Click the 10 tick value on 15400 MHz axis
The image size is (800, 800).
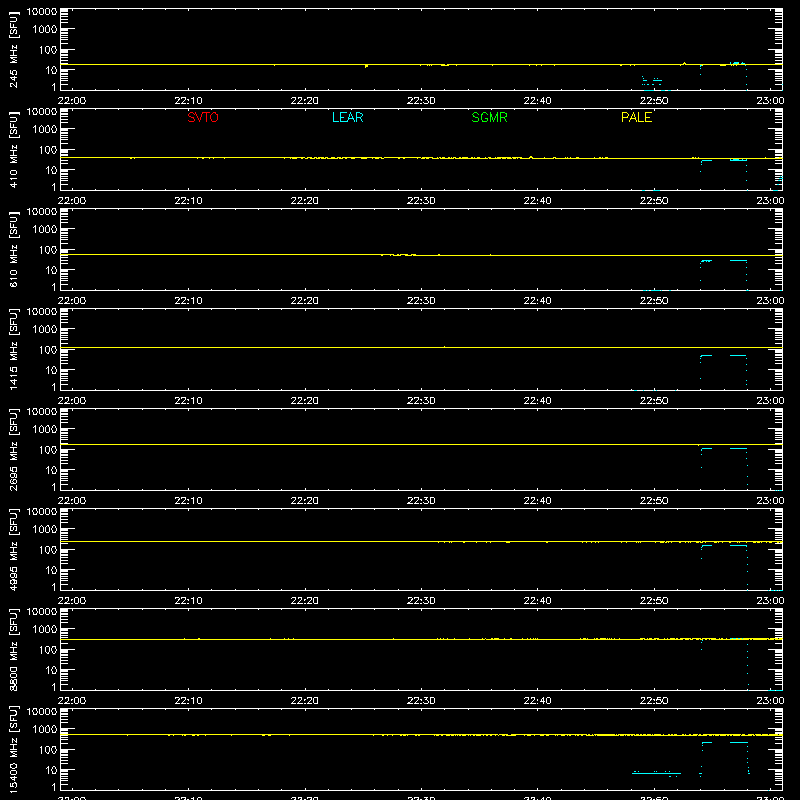coord(52,770)
